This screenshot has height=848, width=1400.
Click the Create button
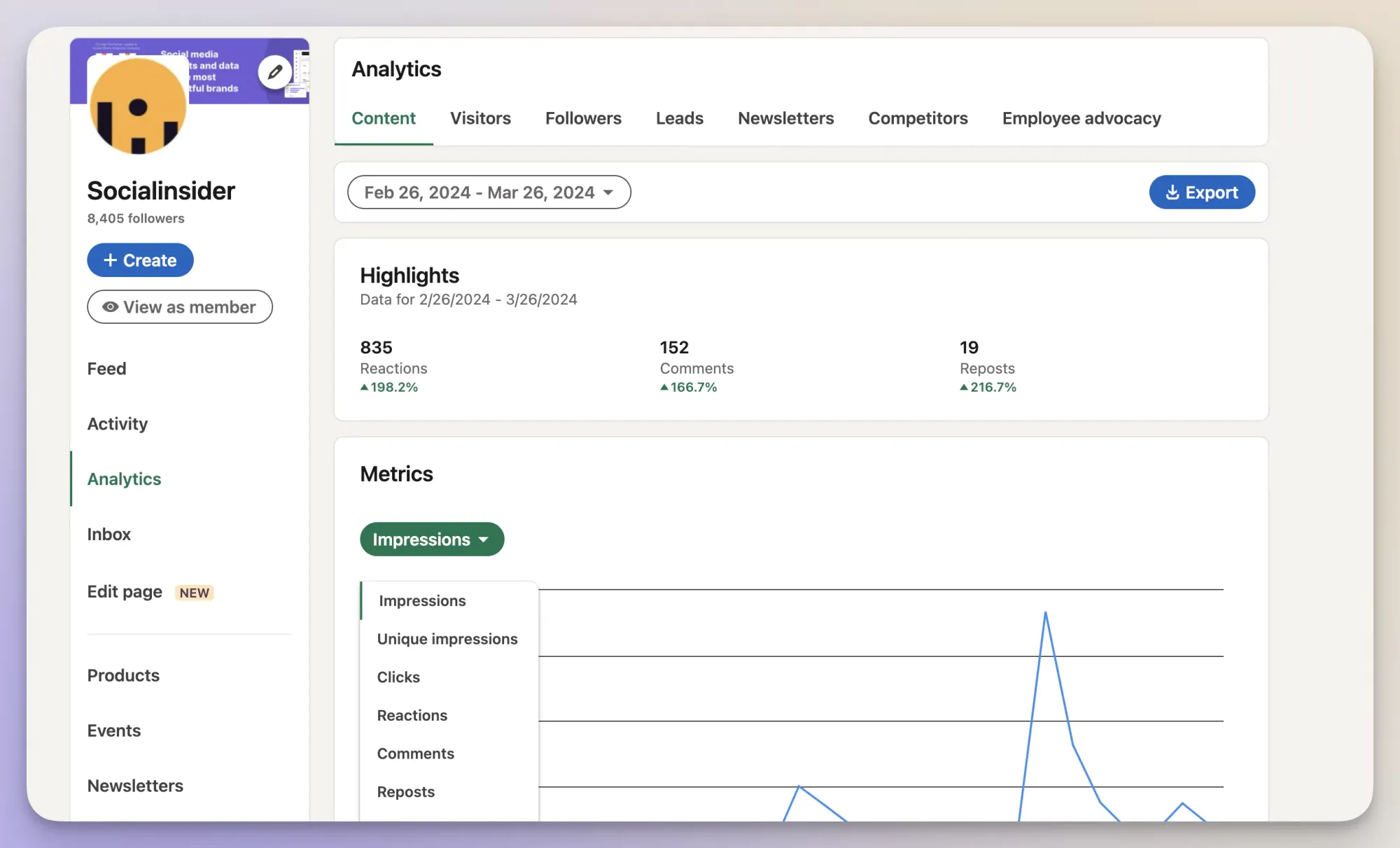(x=140, y=260)
